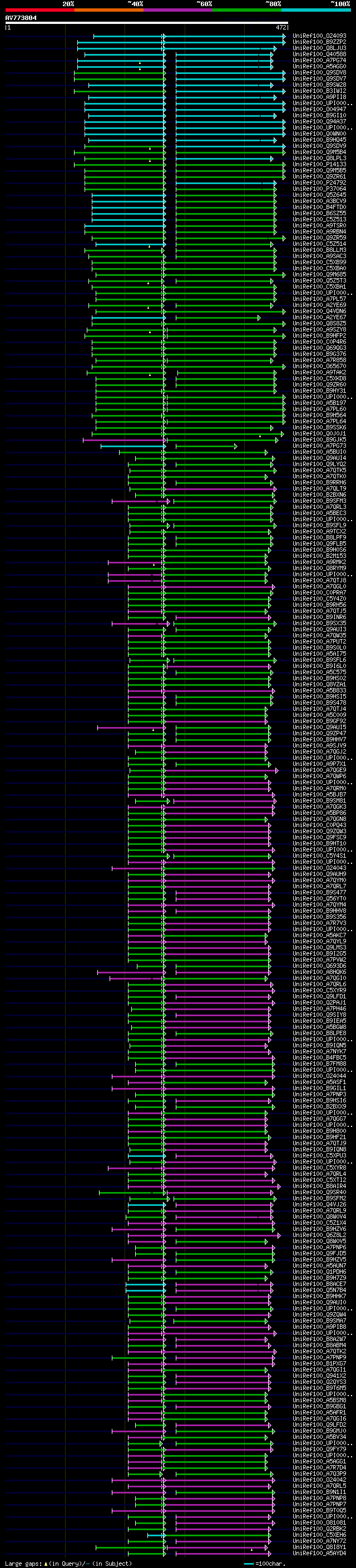Image resolution: width=356 pixels, height=1568 pixels.
Task: Open hit UniRef100_Q8LJU3
Action: click(x=319, y=48)
